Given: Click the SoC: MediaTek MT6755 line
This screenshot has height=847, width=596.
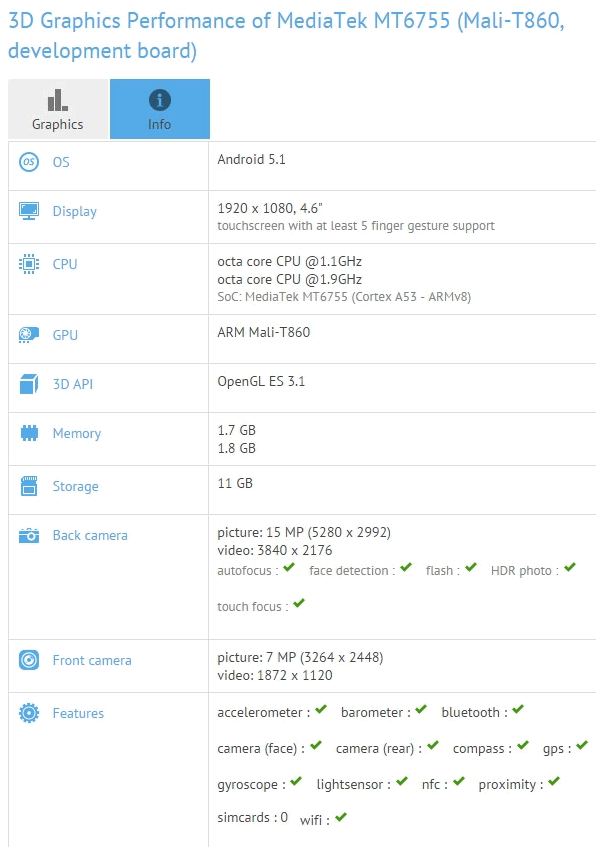Looking at the screenshot, I should point(344,297).
